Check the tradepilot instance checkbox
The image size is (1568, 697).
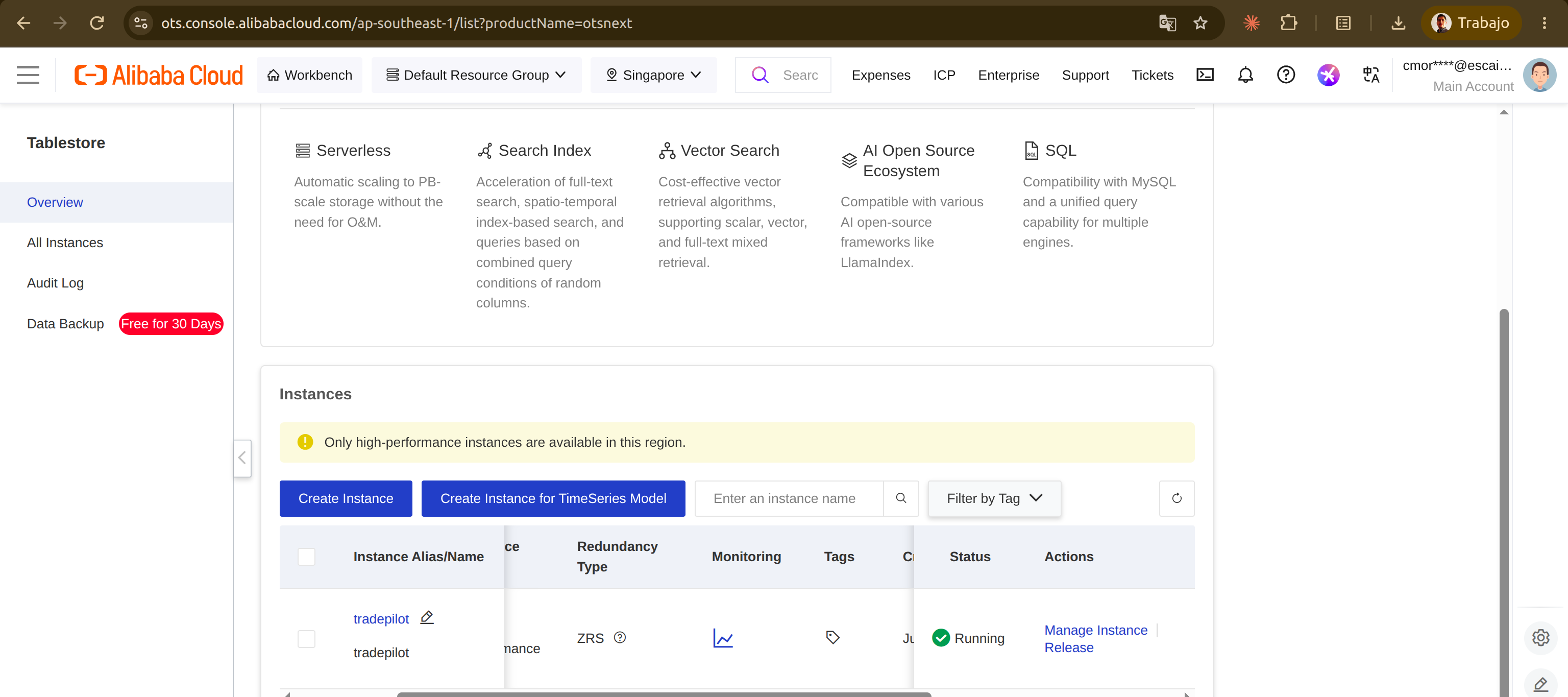tap(306, 639)
